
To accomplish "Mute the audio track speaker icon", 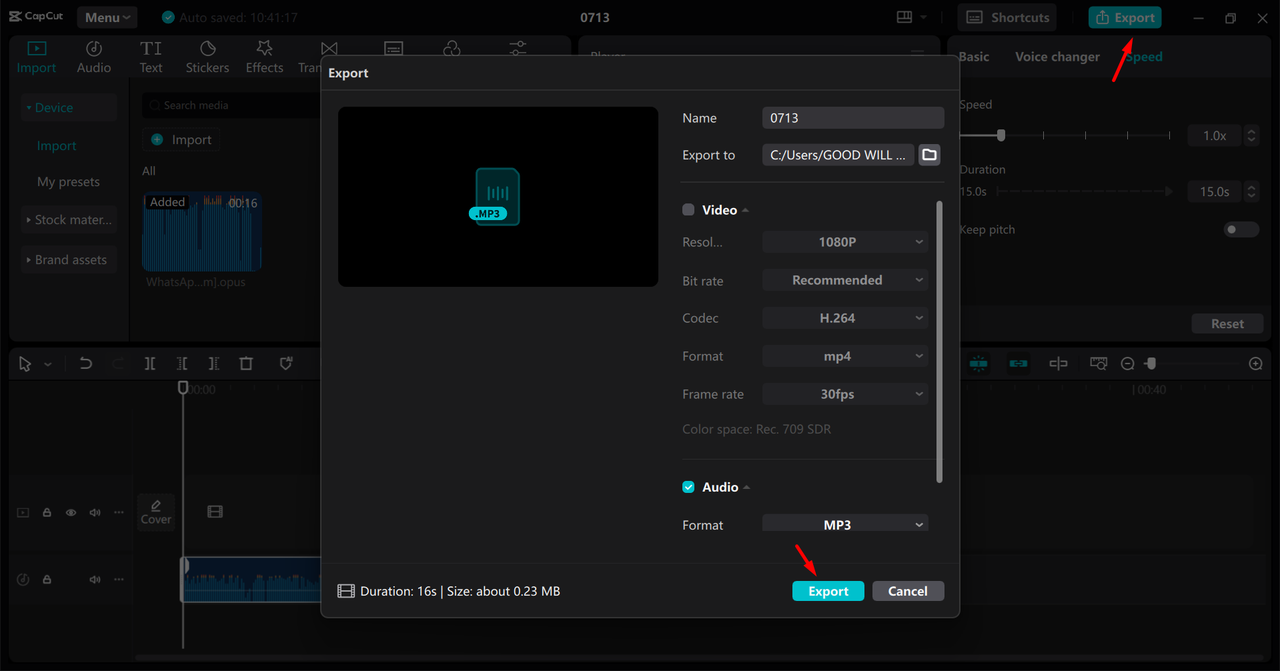I will coord(95,580).
